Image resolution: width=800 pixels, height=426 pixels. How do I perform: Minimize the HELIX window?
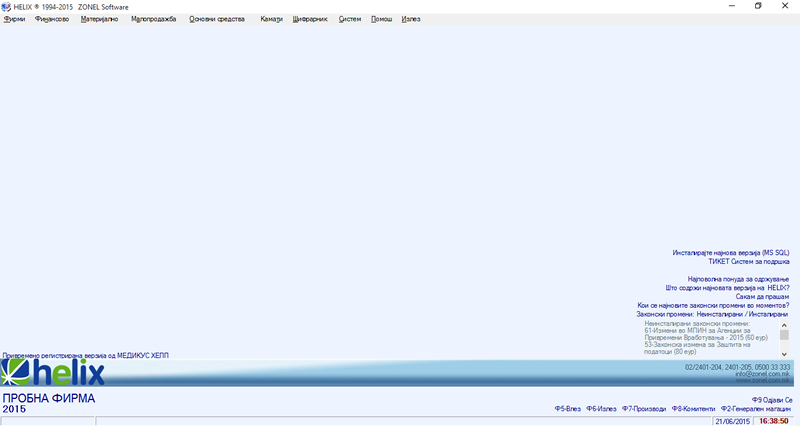[732, 6]
